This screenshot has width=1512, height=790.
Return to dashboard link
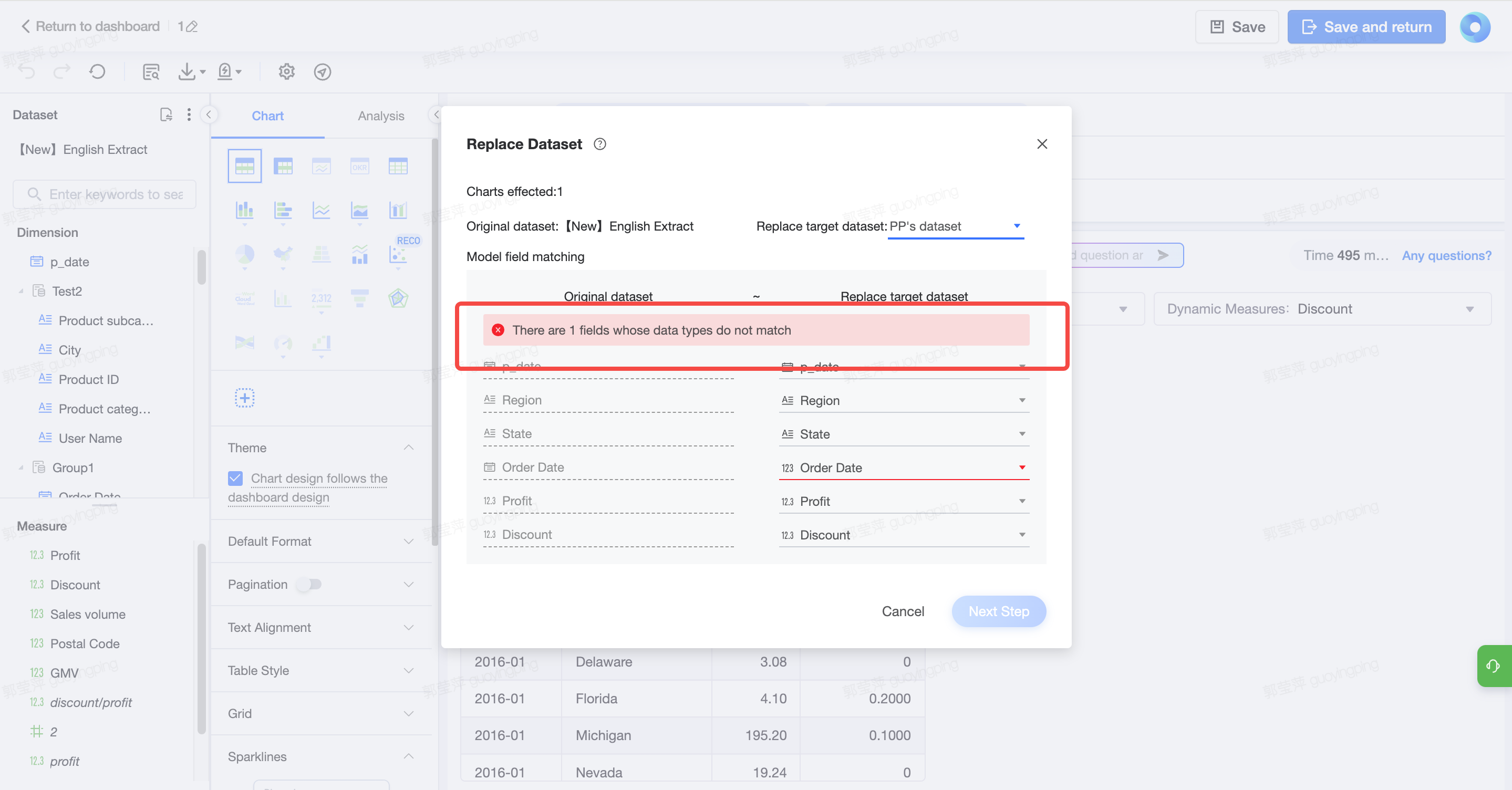[90, 26]
